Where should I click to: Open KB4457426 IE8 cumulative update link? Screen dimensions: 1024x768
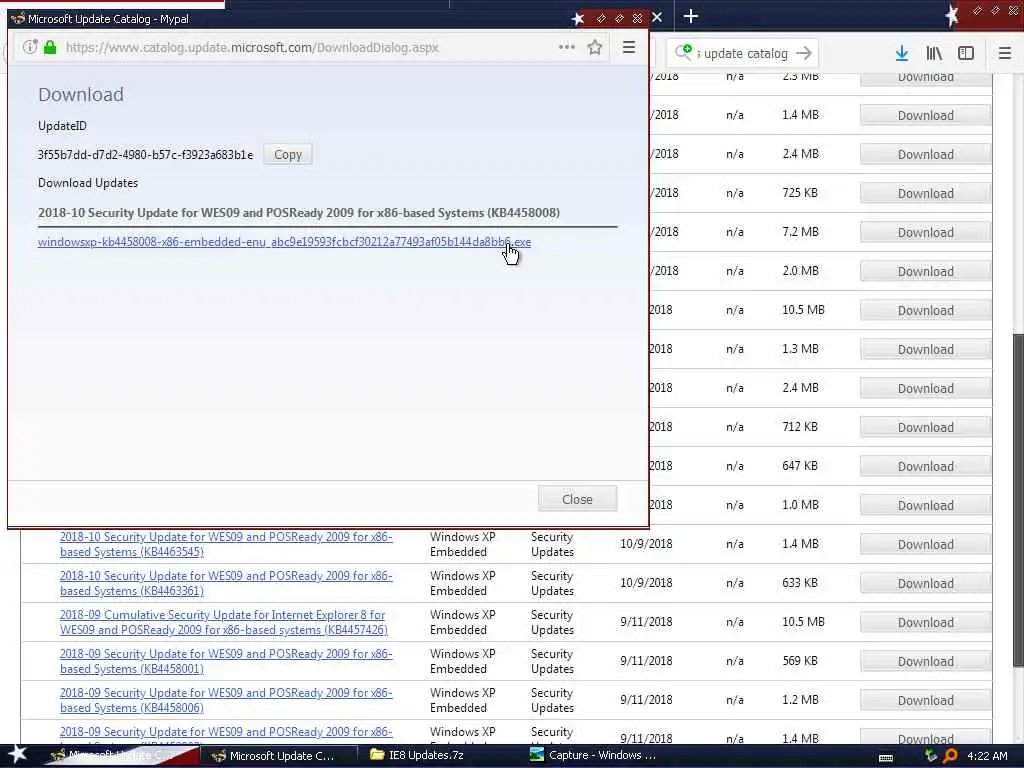tap(223, 622)
